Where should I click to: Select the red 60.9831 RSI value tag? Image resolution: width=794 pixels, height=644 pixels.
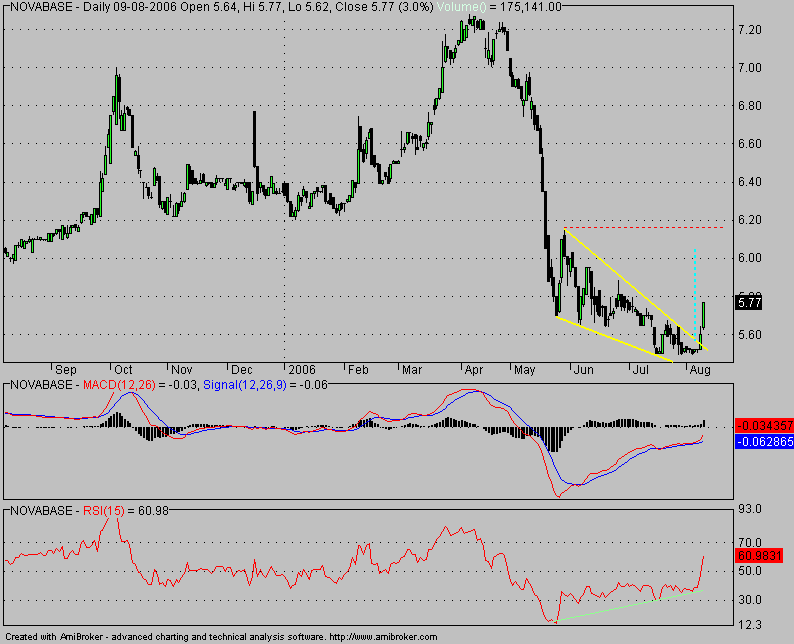(759, 556)
